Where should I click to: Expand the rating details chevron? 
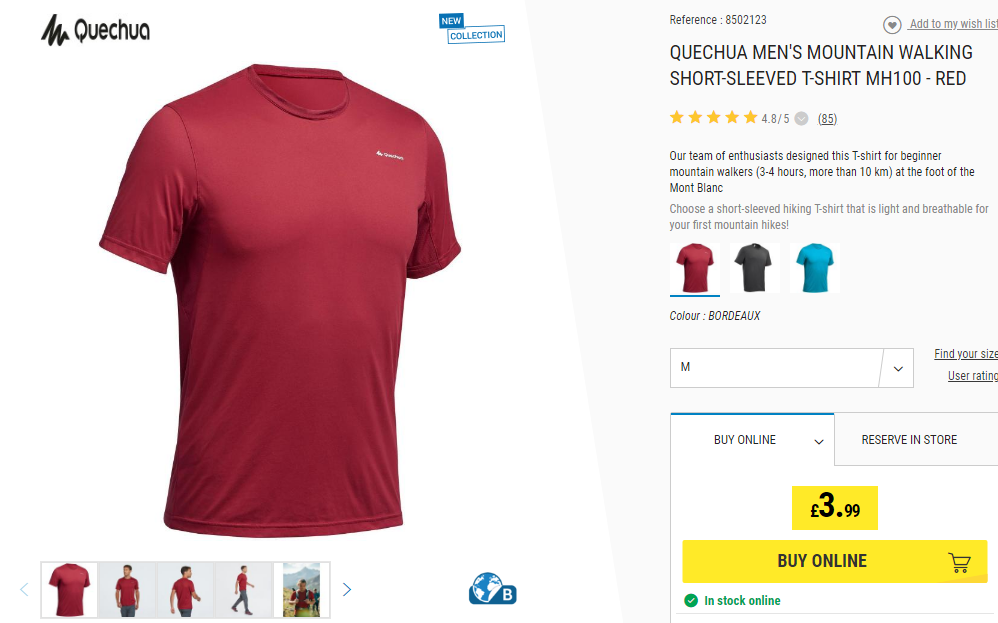(802, 118)
